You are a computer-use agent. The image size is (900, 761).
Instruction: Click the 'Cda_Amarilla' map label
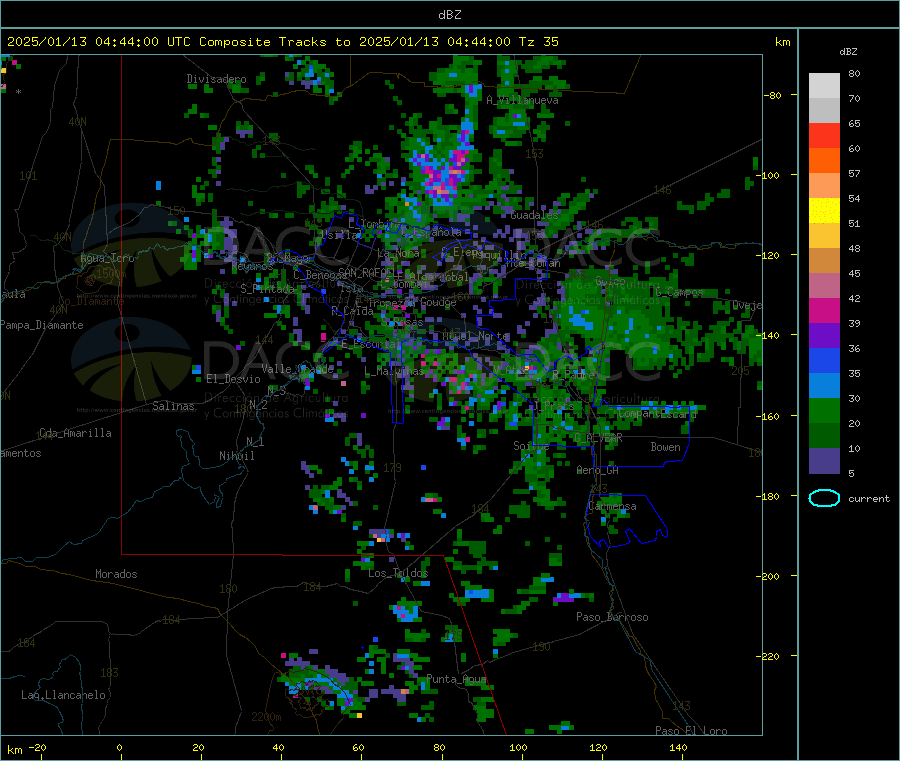(x=75, y=433)
